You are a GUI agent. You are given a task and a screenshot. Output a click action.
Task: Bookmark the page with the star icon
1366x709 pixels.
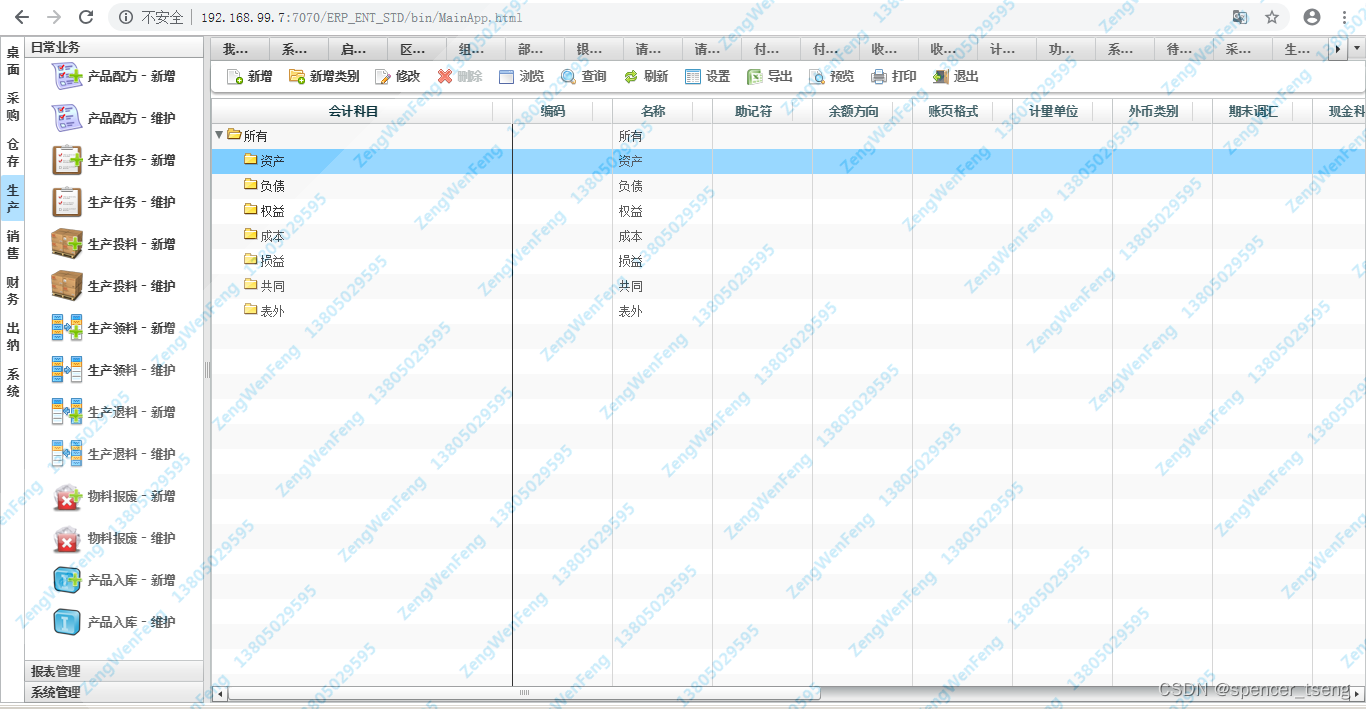point(1272,17)
